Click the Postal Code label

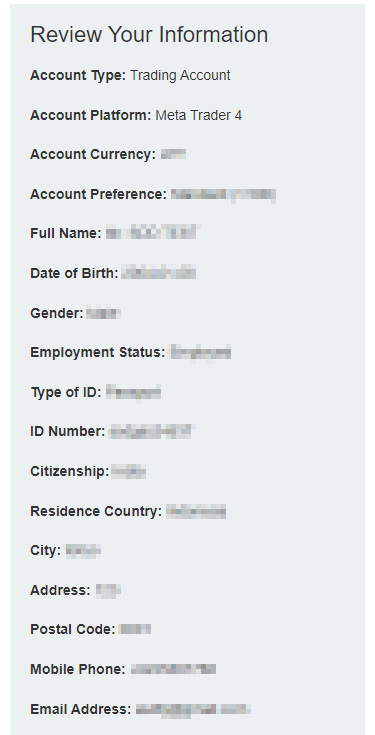point(73,630)
